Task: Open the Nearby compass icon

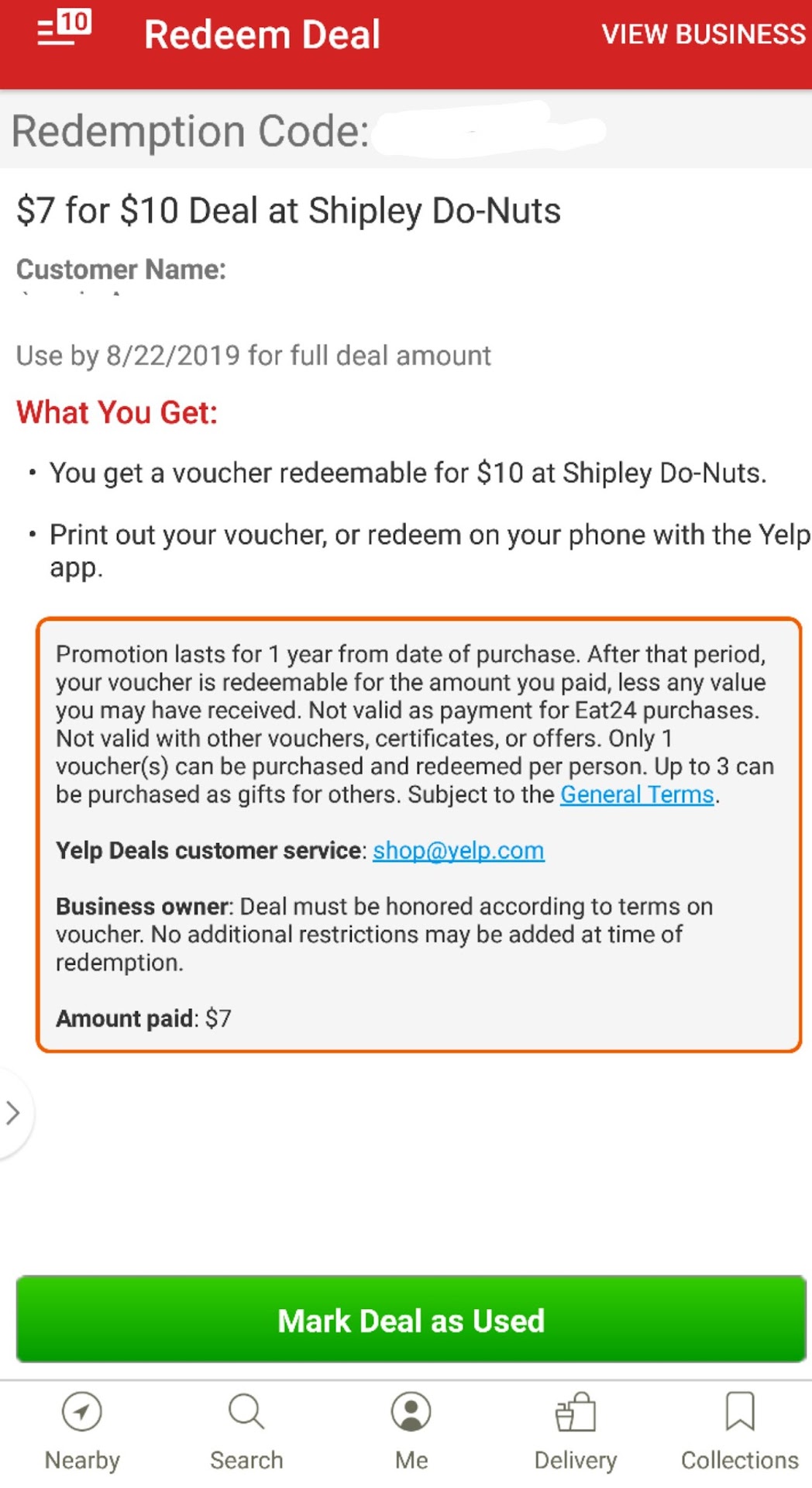Action: coord(82,1412)
